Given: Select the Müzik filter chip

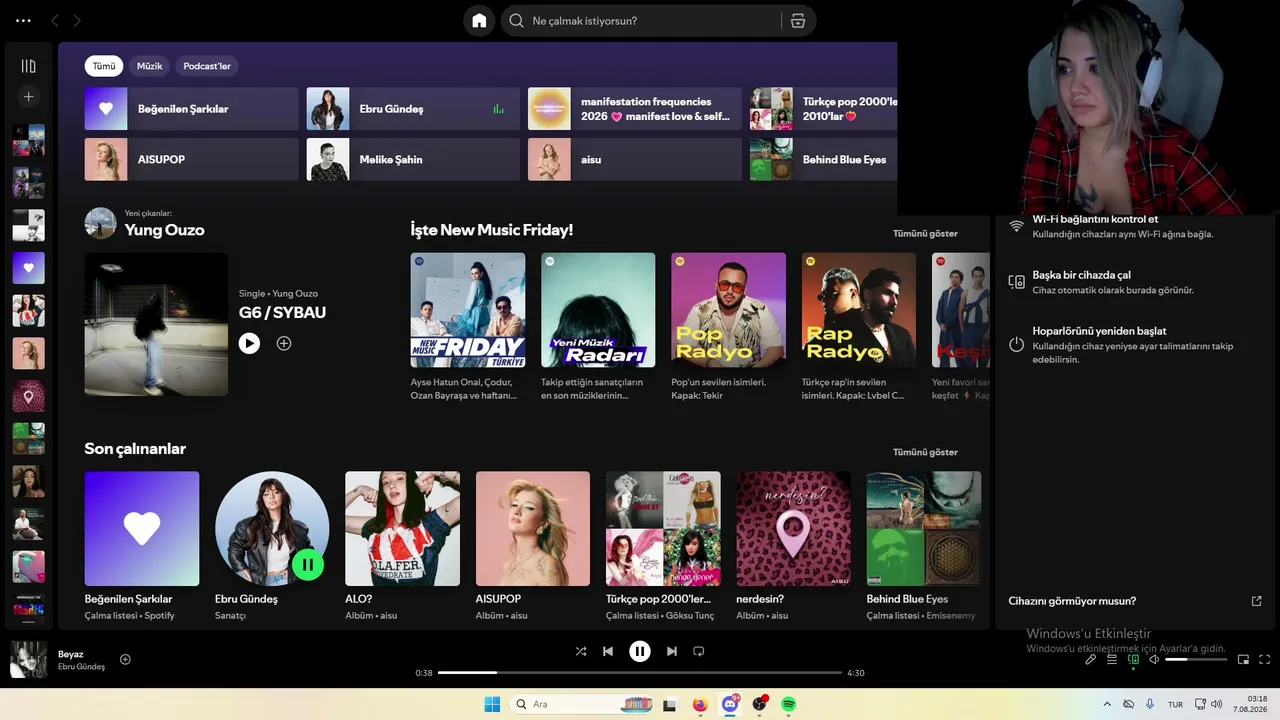Looking at the screenshot, I should (x=149, y=66).
